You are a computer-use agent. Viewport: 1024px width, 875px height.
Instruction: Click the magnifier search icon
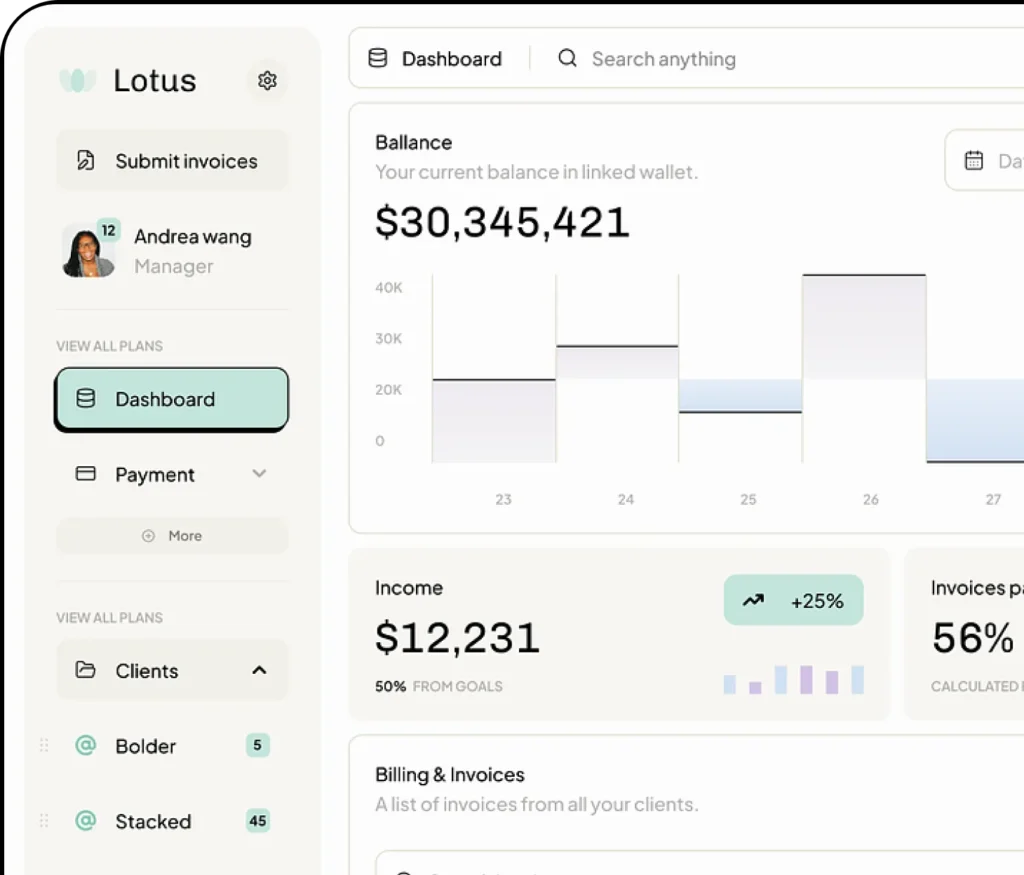567,59
